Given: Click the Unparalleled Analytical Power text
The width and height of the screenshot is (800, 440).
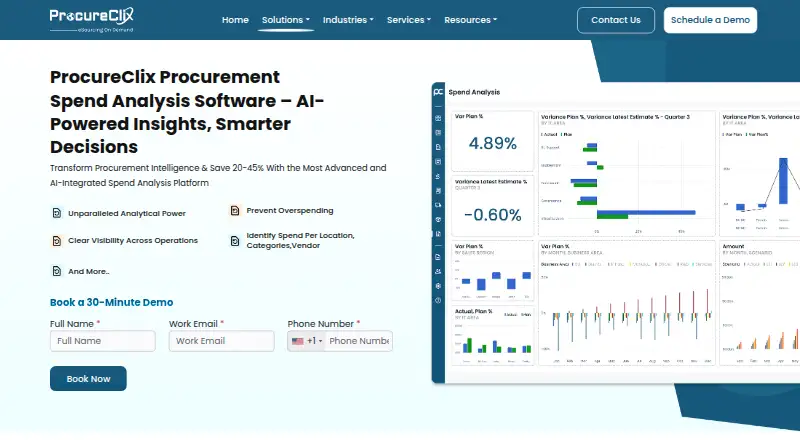Looking at the screenshot, I should pyautogui.click(x=127, y=213).
